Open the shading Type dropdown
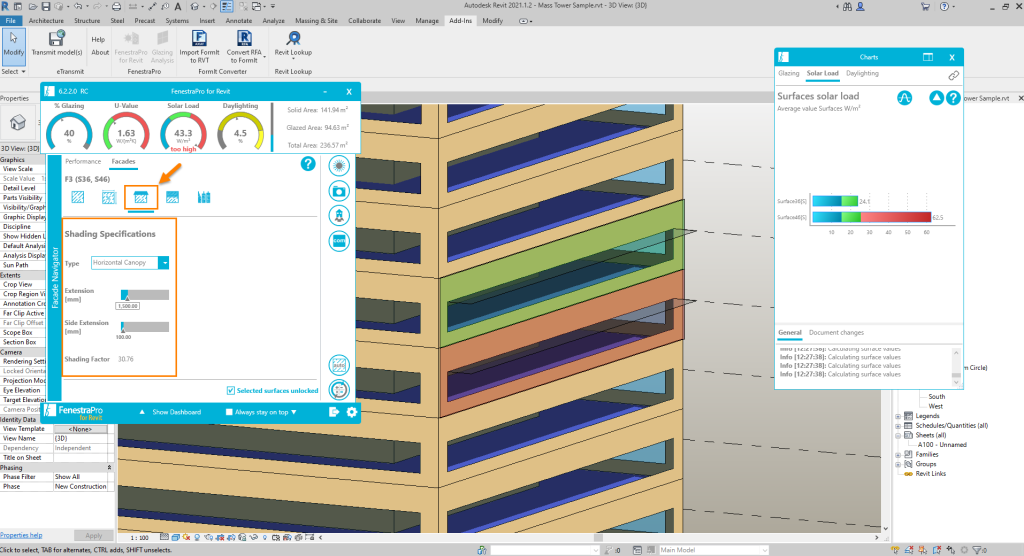This screenshot has width=1024, height=556. pyautogui.click(x=165, y=263)
